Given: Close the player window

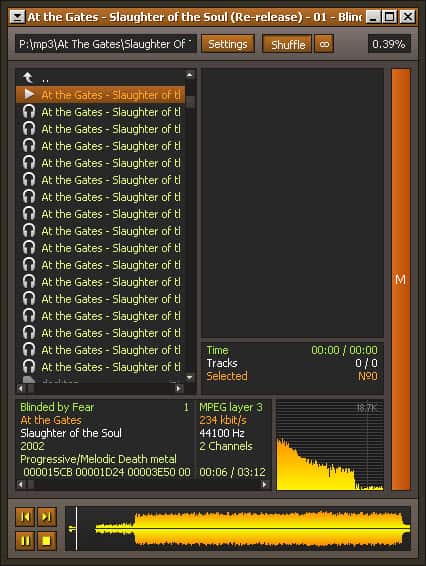Looking at the screenshot, I should (408, 17).
